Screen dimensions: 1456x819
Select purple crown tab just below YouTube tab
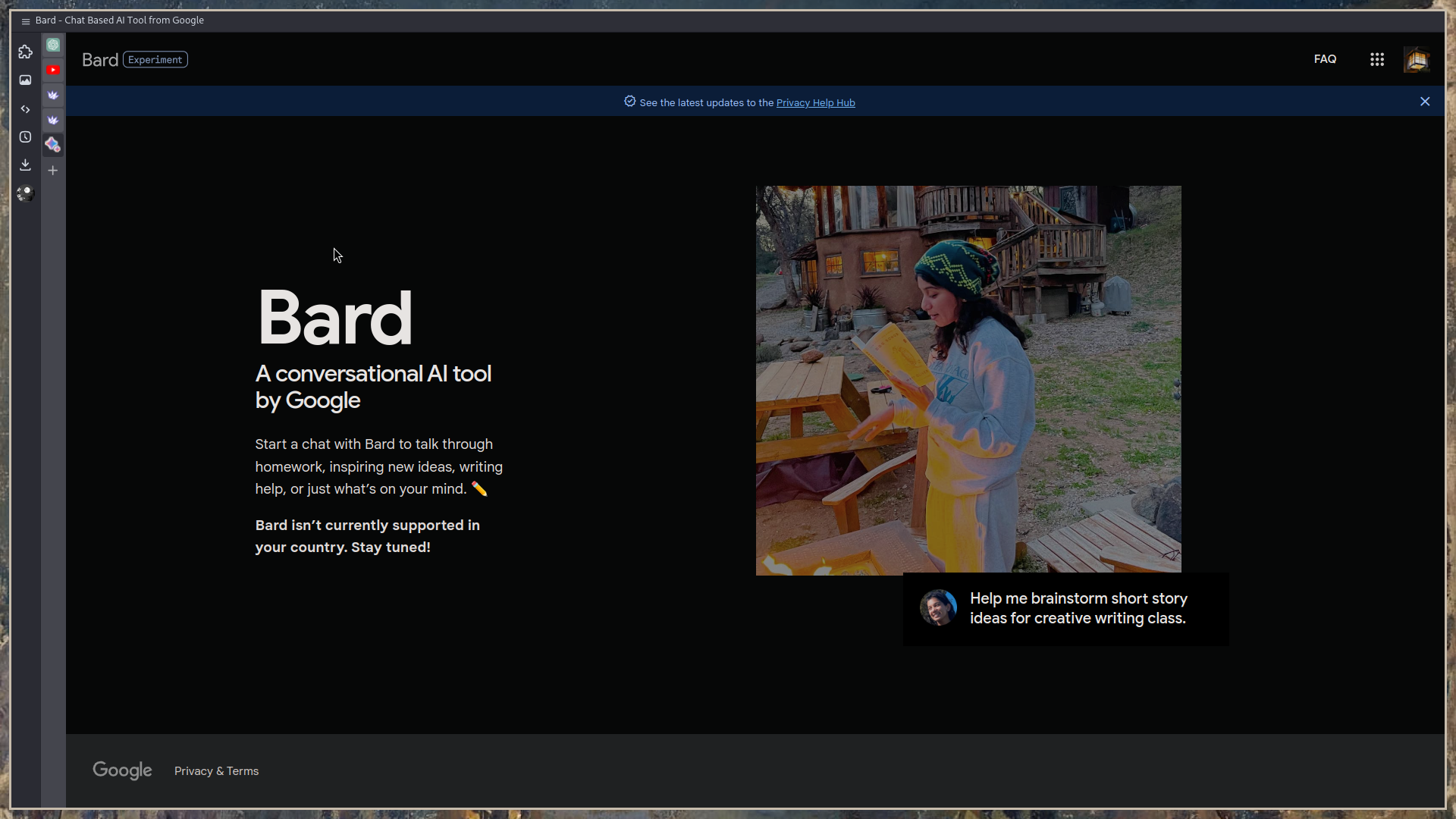(x=53, y=95)
